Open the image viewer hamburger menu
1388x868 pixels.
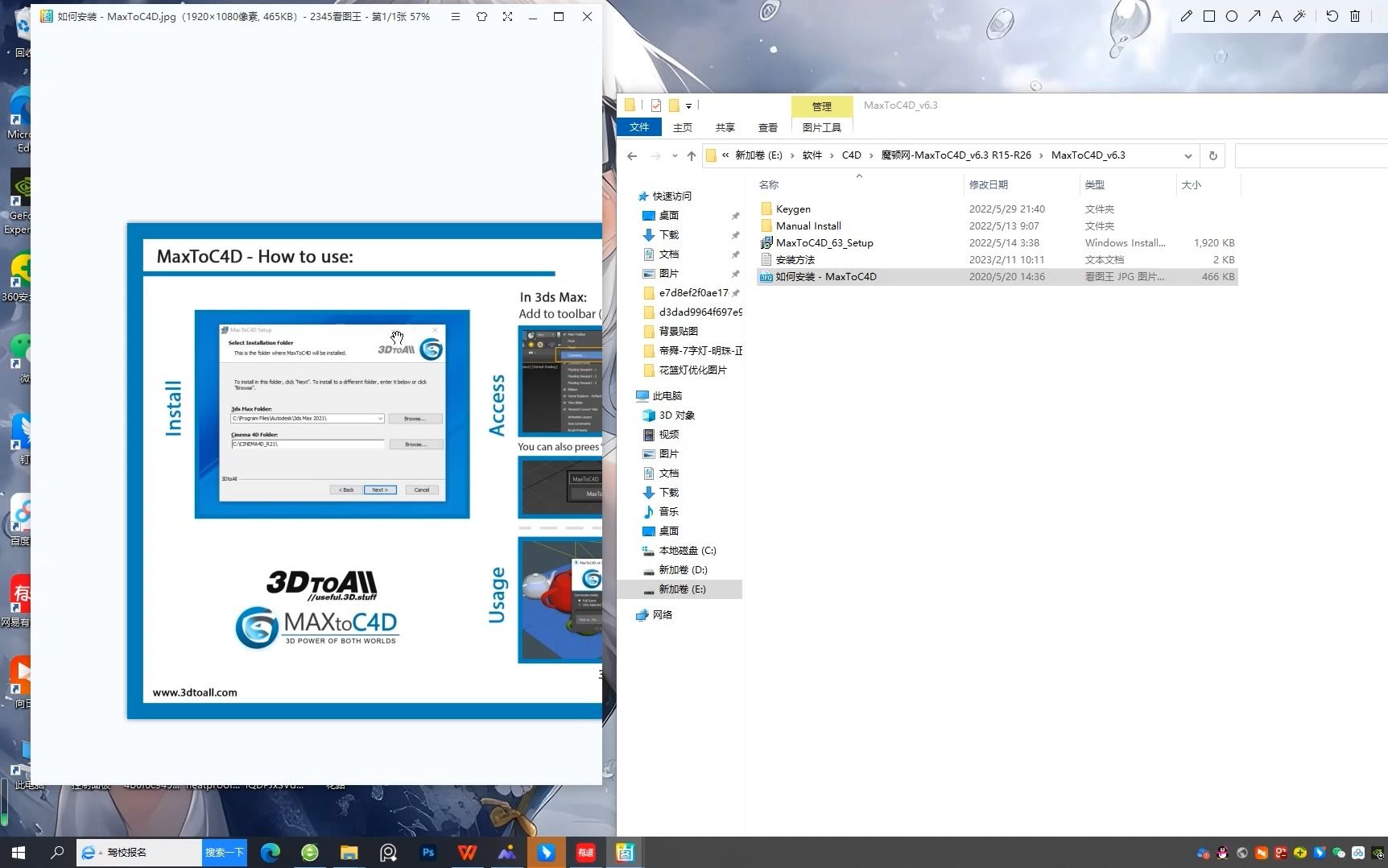(x=456, y=16)
